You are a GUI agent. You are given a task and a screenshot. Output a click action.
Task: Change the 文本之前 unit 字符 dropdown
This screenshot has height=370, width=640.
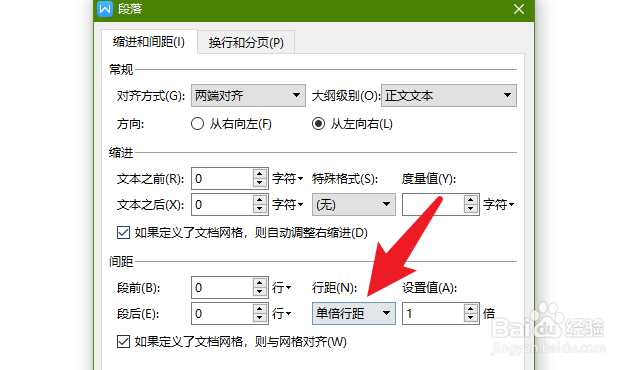click(287, 179)
